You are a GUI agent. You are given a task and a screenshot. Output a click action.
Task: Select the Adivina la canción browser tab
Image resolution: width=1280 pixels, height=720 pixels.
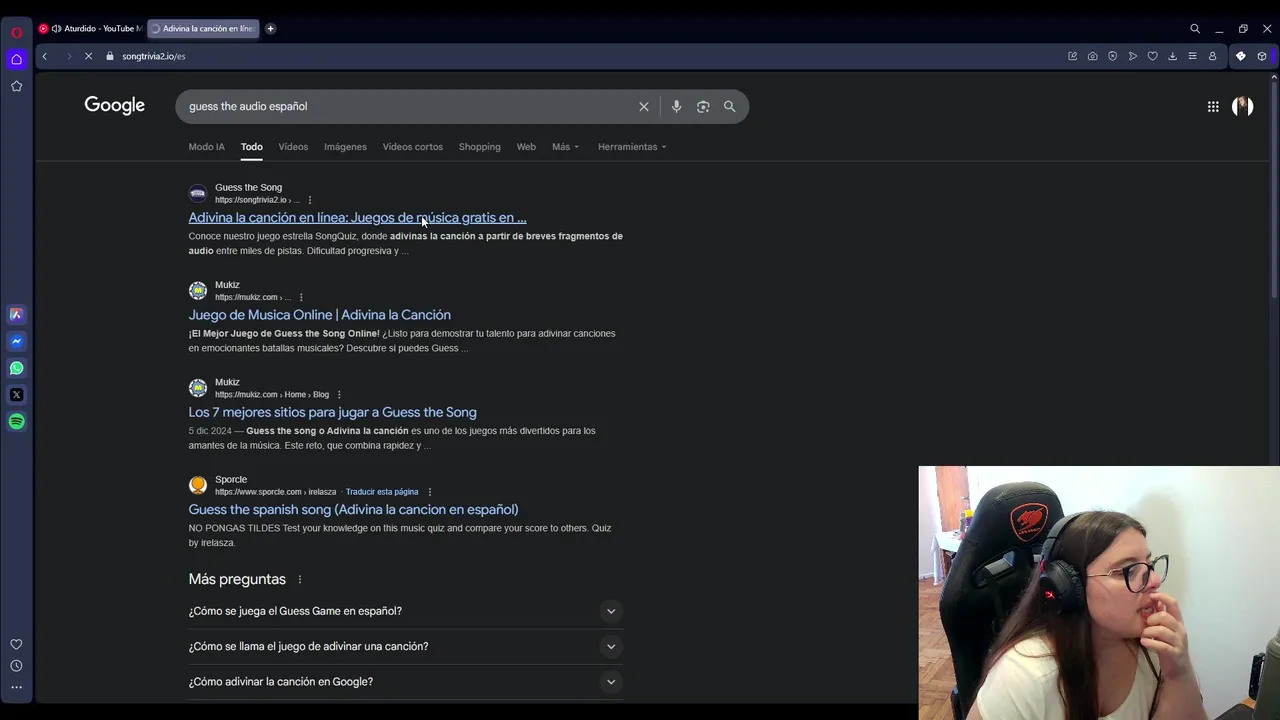[x=203, y=28]
